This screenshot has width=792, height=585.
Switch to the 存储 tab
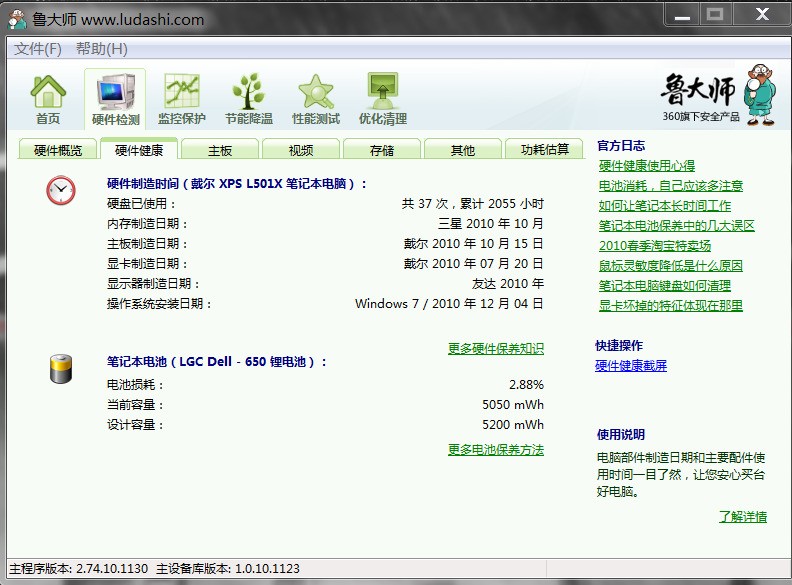[x=382, y=150]
